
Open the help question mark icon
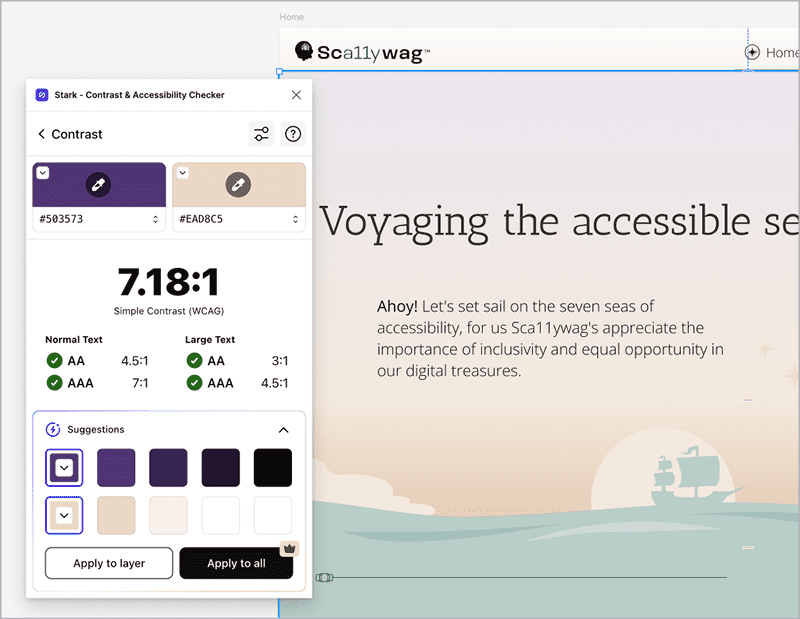[x=293, y=134]
